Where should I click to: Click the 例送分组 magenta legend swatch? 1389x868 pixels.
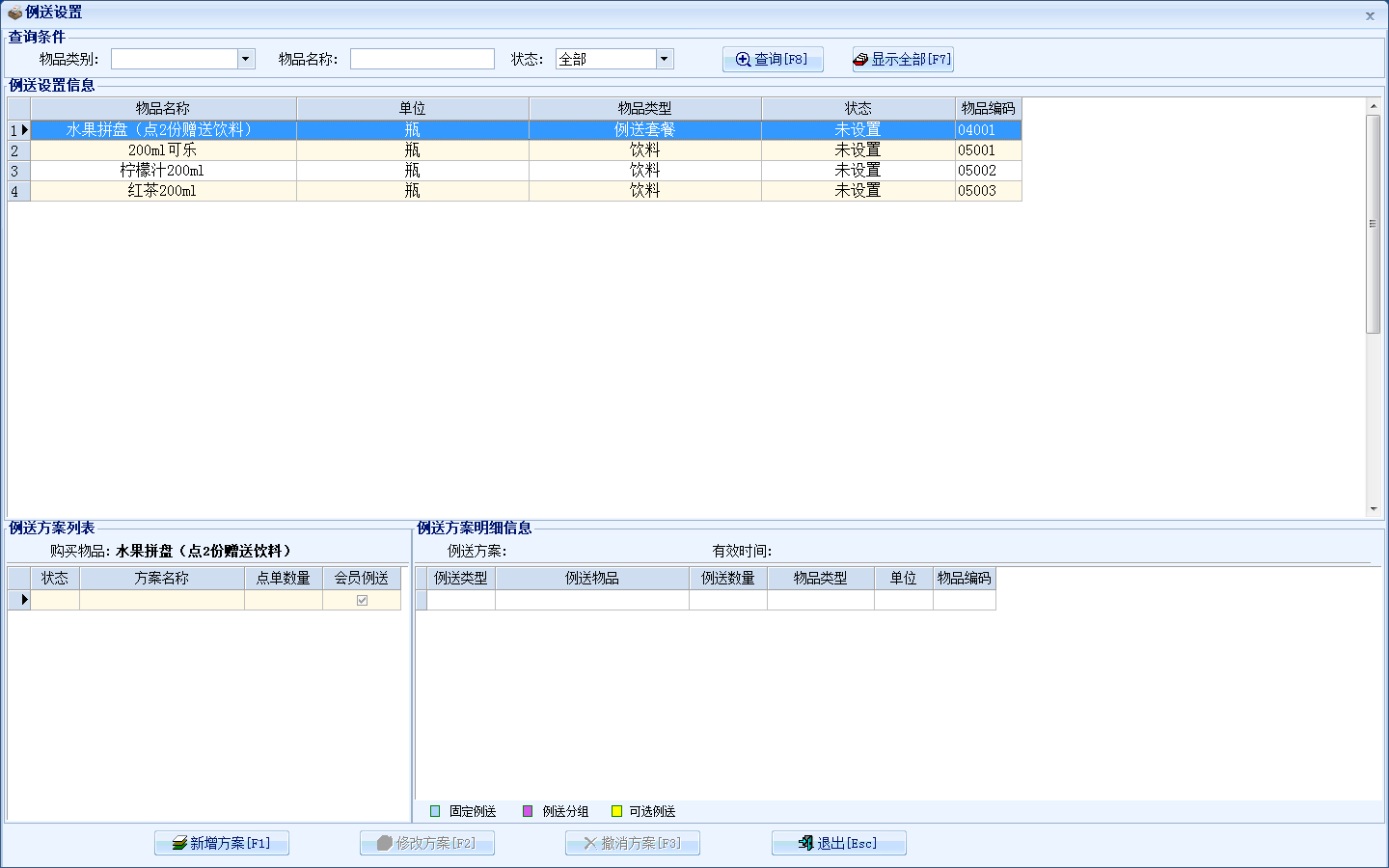528,811
